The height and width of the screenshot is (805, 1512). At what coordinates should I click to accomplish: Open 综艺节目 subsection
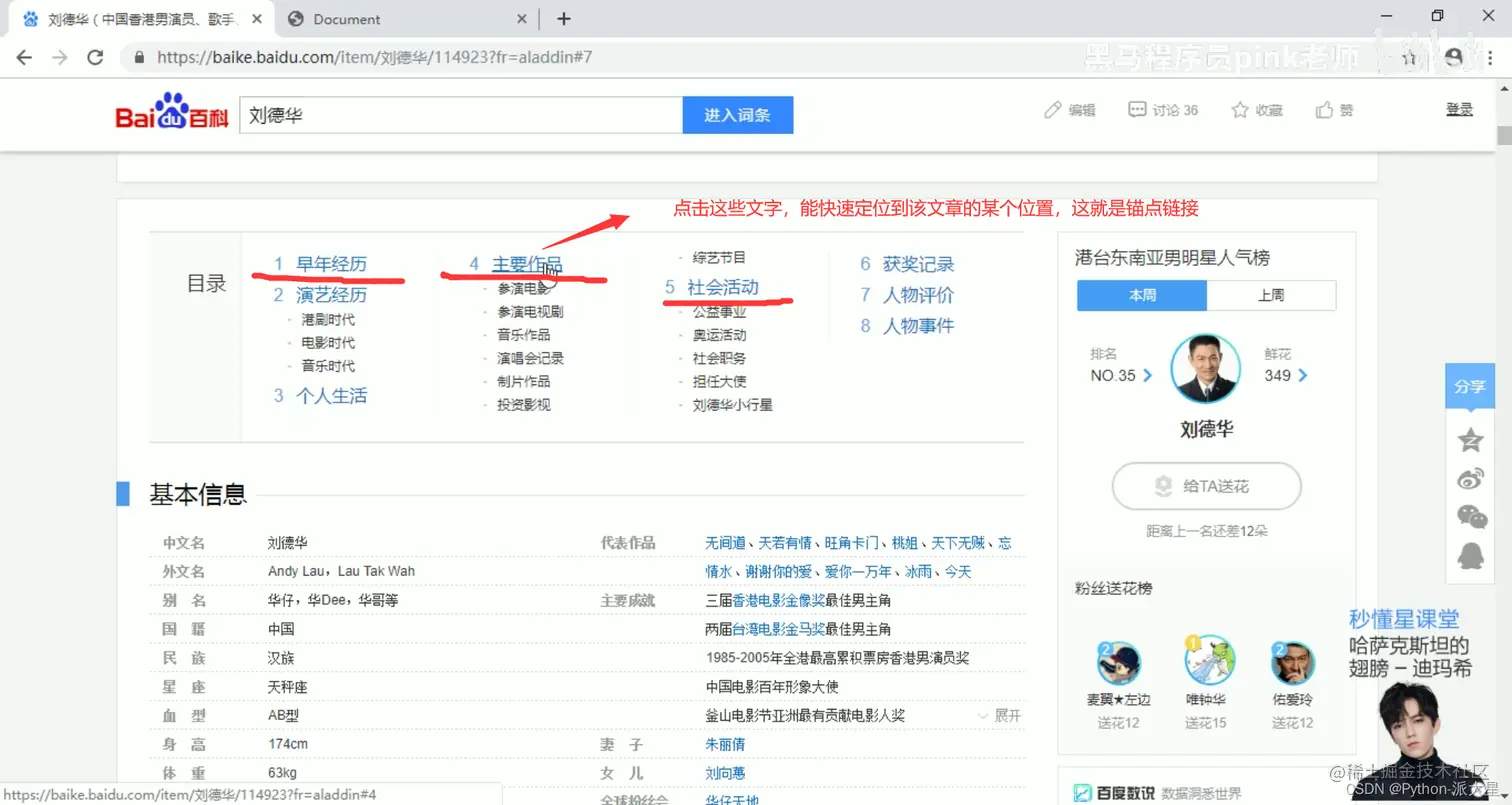719,257
